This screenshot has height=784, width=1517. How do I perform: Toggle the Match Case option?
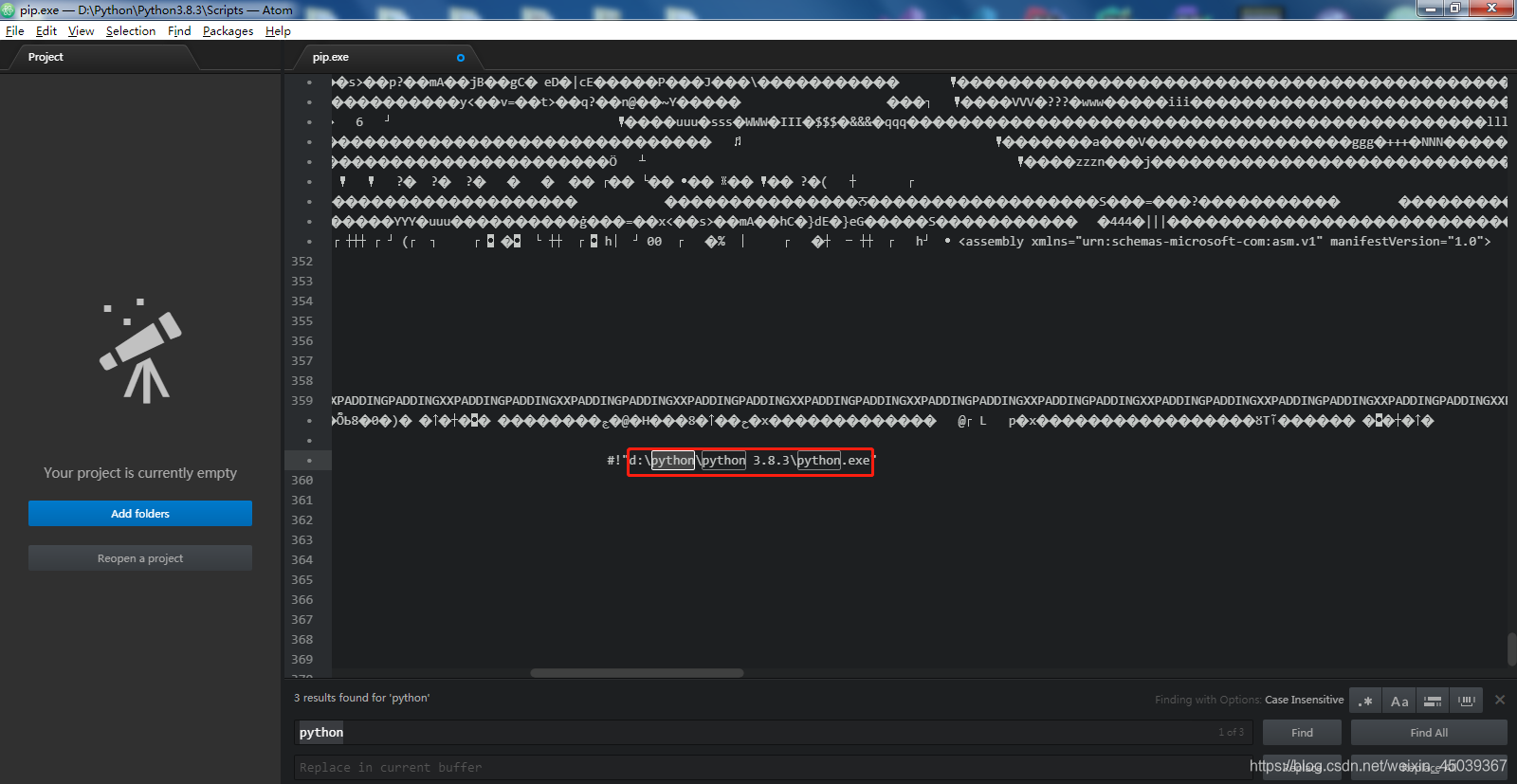click(x=1399, y=701)
